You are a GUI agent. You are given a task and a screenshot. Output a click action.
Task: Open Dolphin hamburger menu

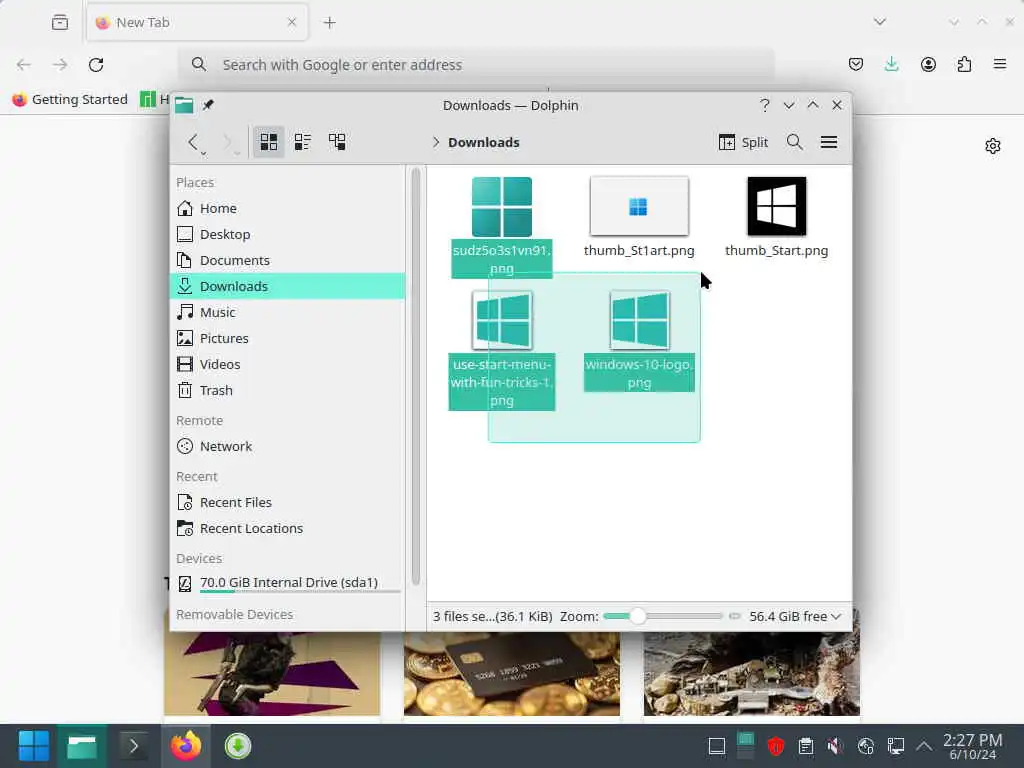coord(829,142)
